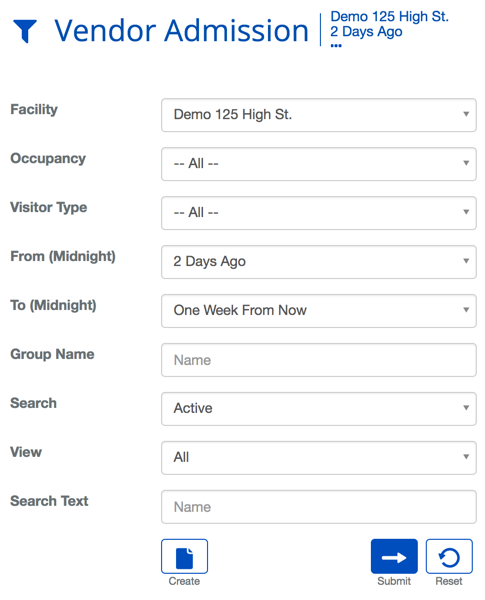Open the View dropdown set to All
Viewport: 485px width, 600px height.
(318, 458)
